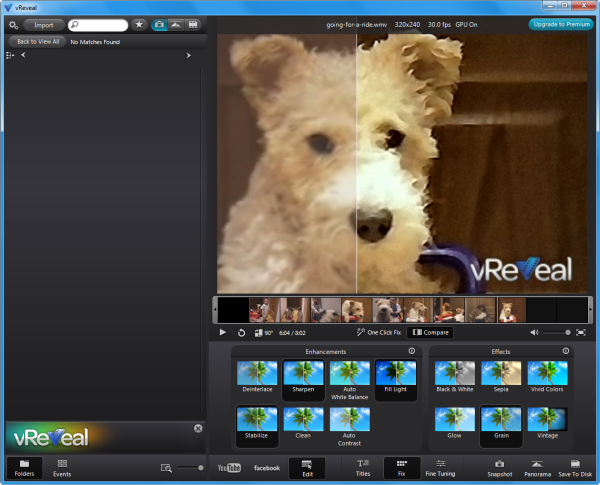600x485 pixels.
Task: Select the Black & White effect
Action: 455,374
